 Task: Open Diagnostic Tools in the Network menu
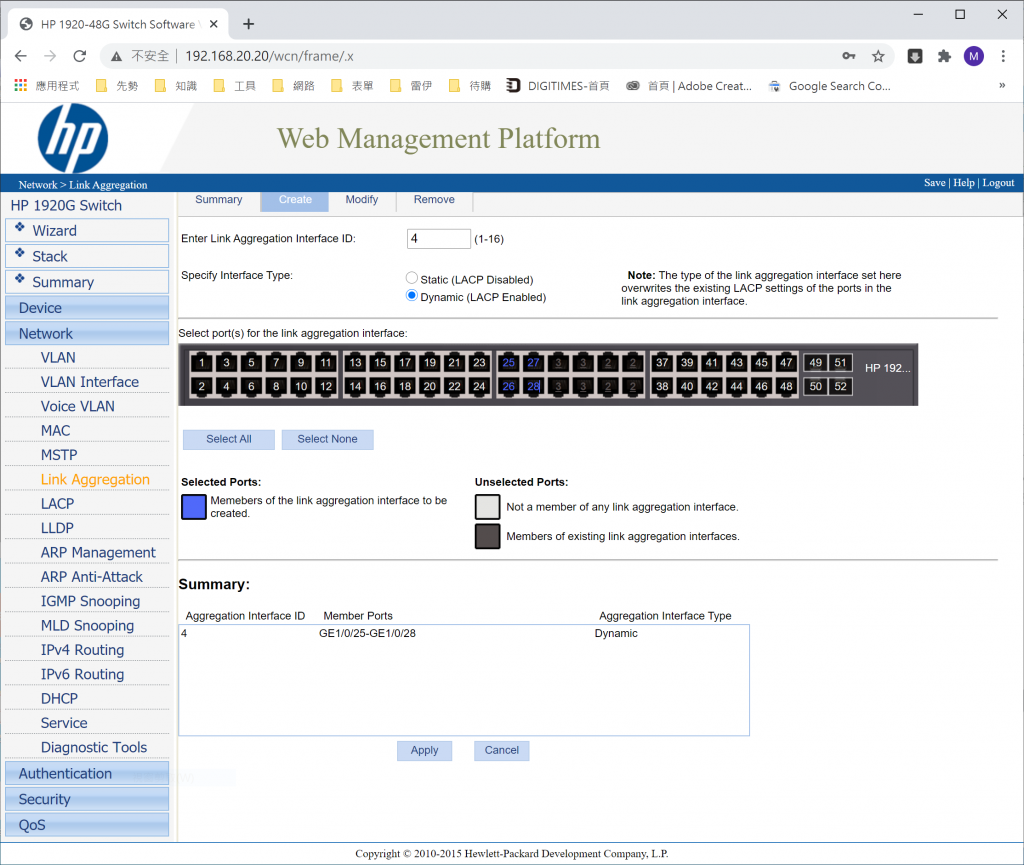tap(94, 747)
